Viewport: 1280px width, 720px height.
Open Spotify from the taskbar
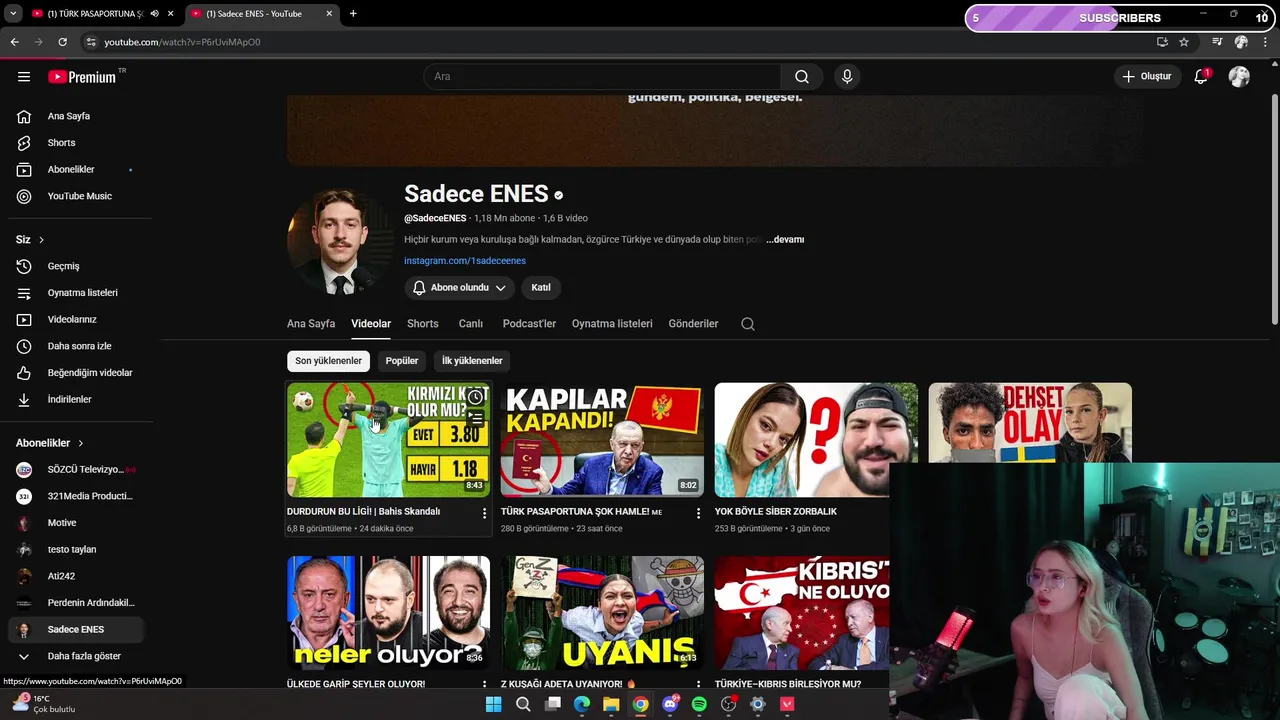(x=699, y=704)
